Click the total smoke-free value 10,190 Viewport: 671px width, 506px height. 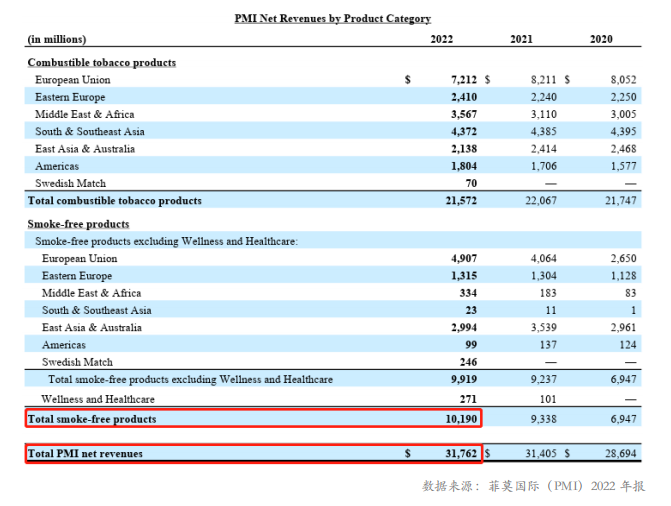(x=461, y=419)
